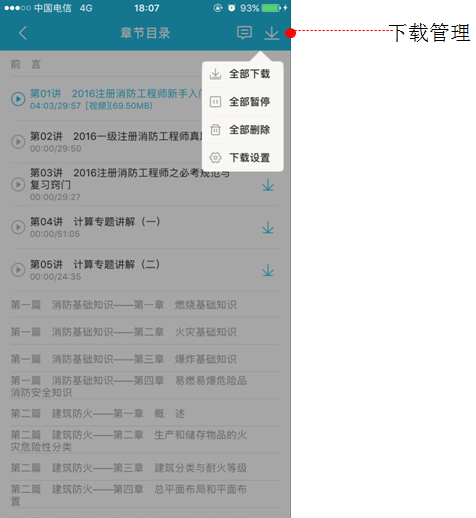Click the pause icon beside 全部暂停

[x=215, y=102]
